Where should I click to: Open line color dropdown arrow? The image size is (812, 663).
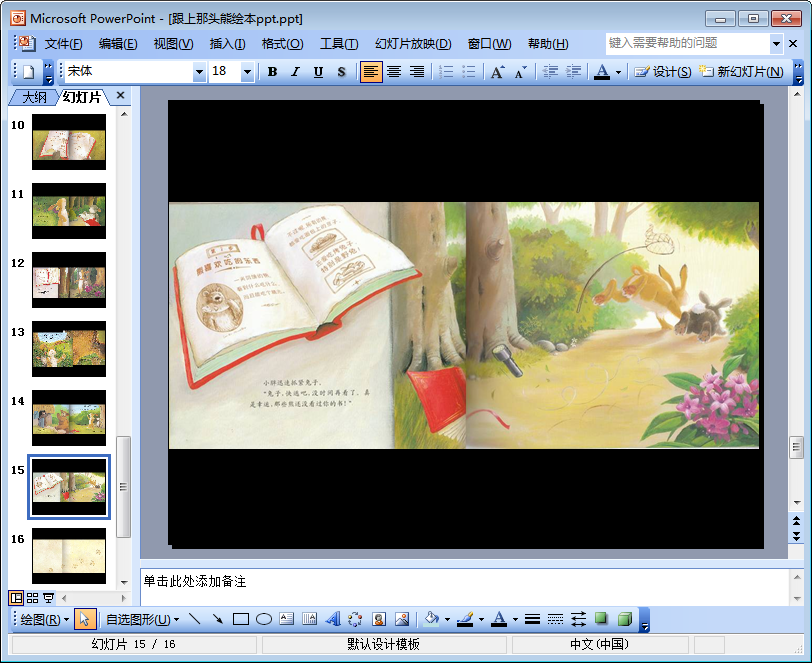(x=481, y=619)
